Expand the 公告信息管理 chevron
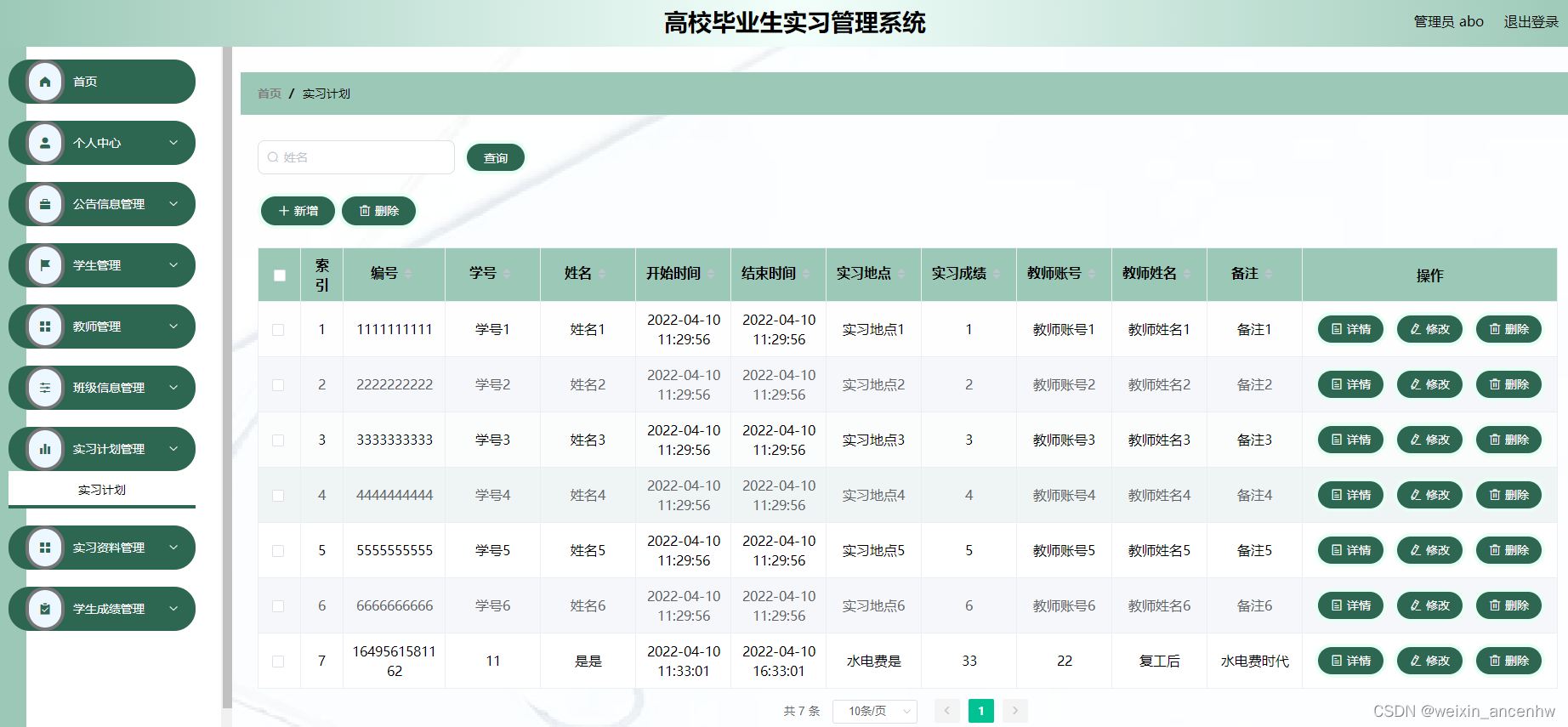 coord(173,204)
